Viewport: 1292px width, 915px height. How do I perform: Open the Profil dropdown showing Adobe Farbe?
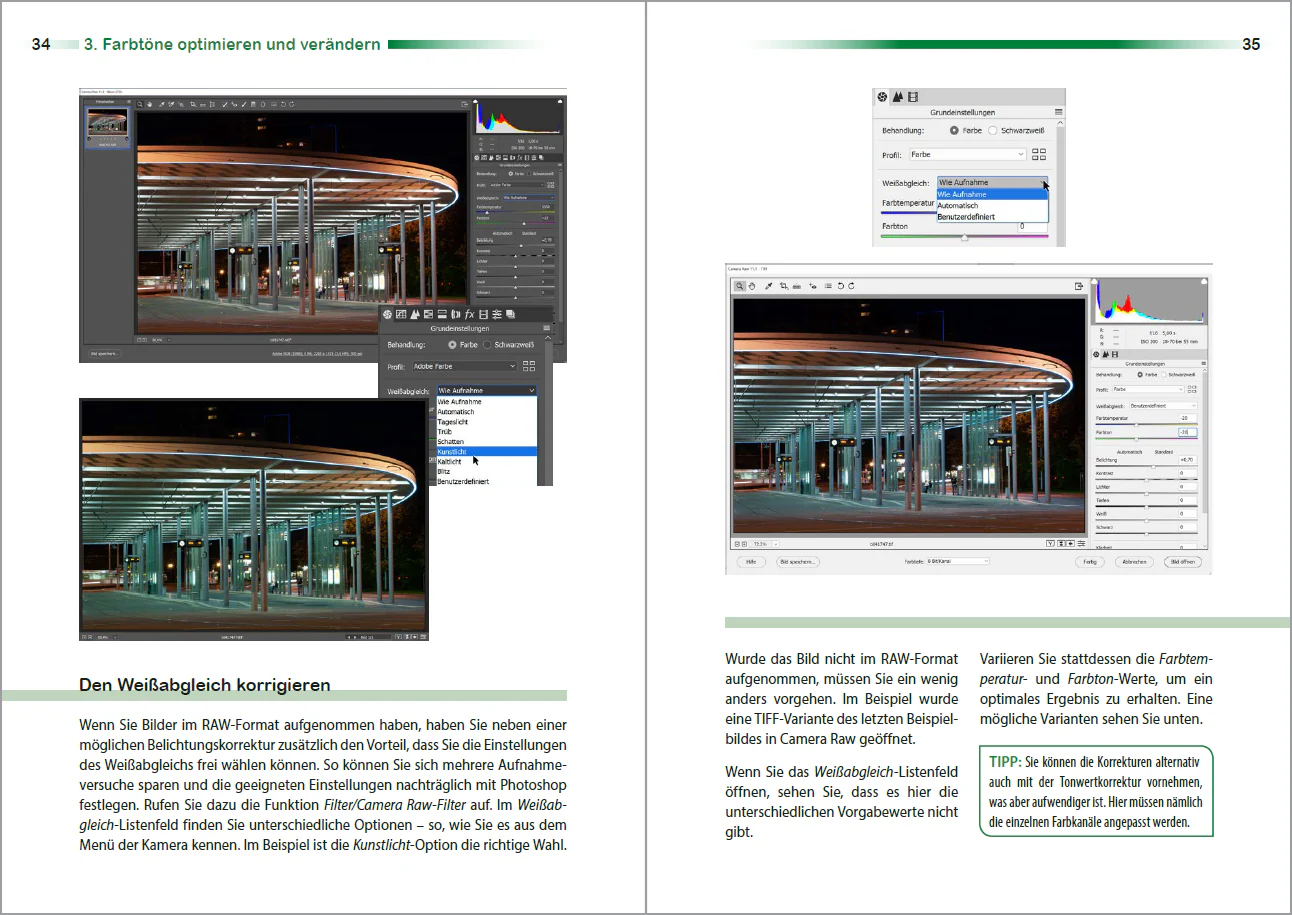pos(465,366)
